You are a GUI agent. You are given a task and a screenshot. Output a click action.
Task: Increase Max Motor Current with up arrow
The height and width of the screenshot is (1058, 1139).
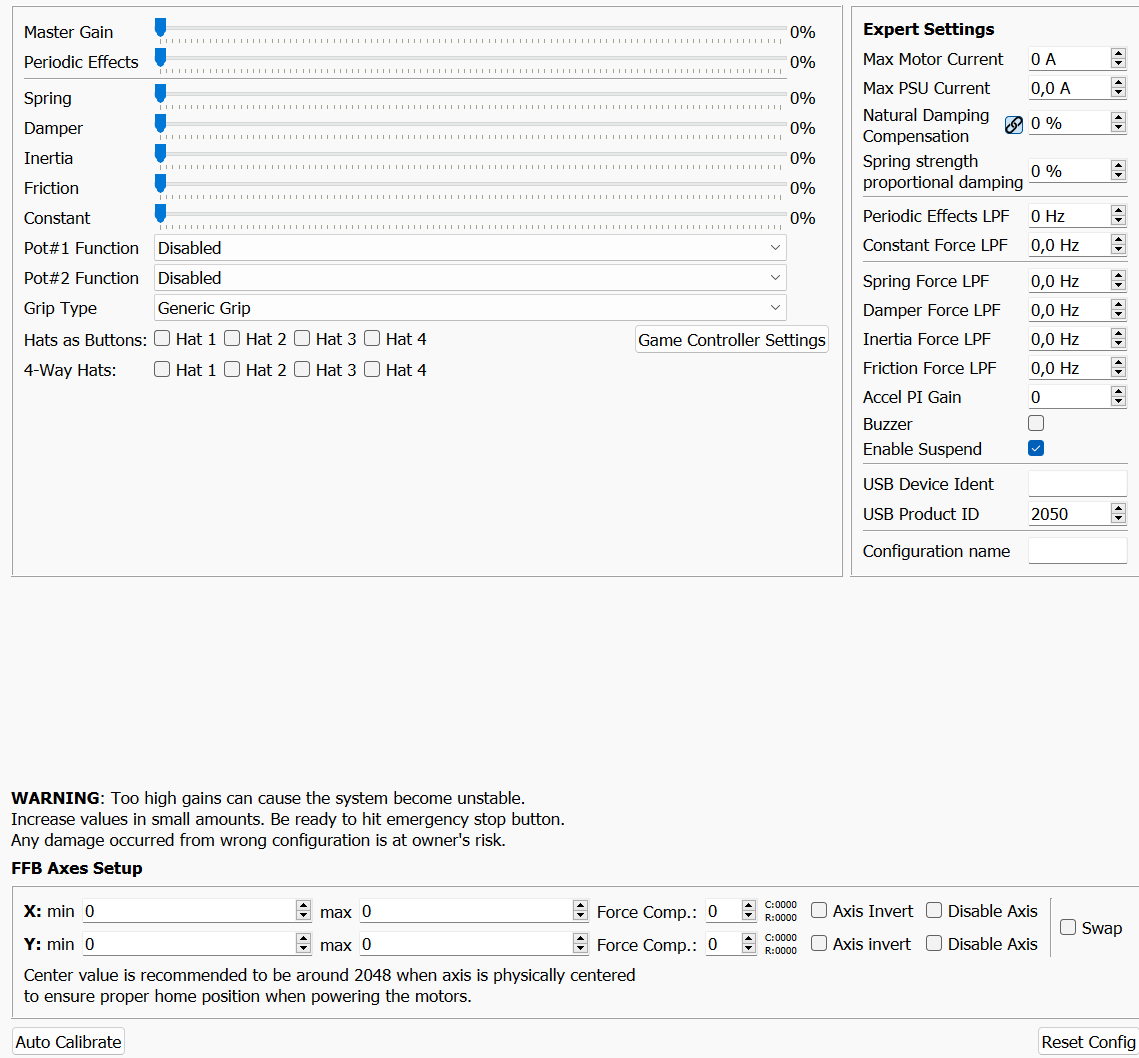pos(1119,54)
